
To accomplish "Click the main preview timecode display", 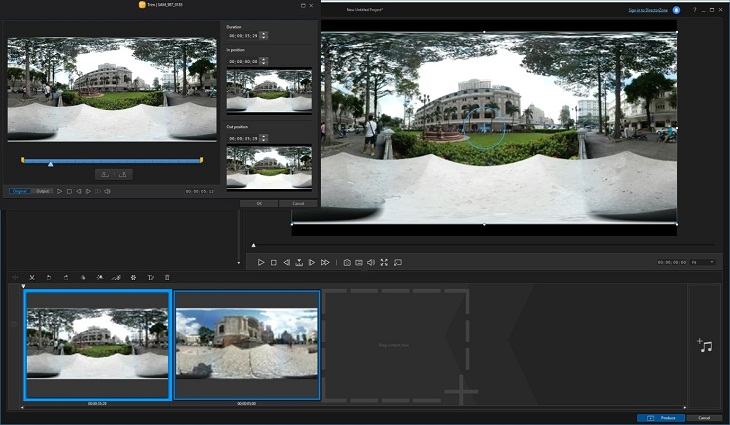I will pos(672,263).
